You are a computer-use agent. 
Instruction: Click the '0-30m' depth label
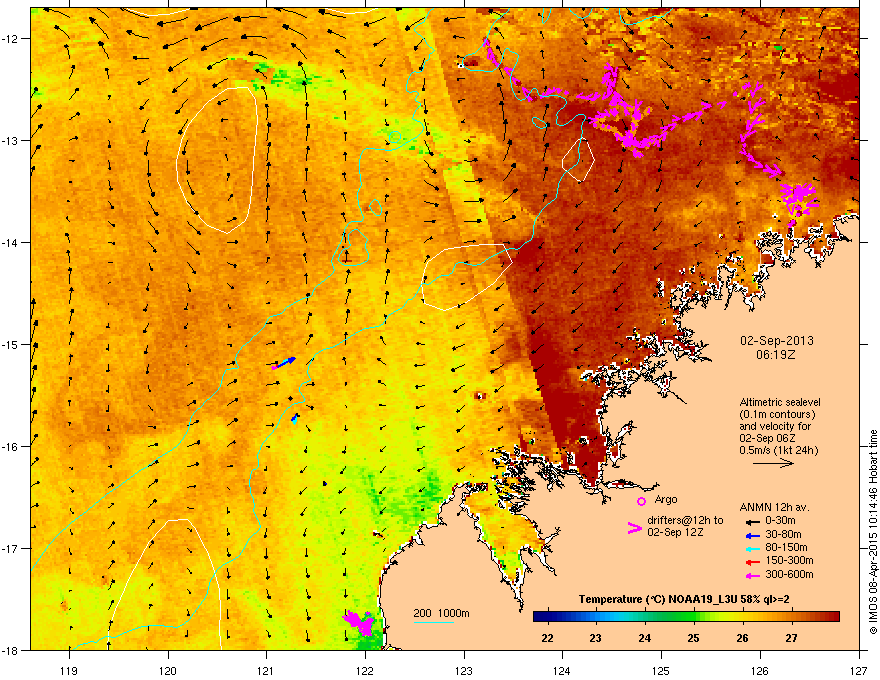click(780, 521)
